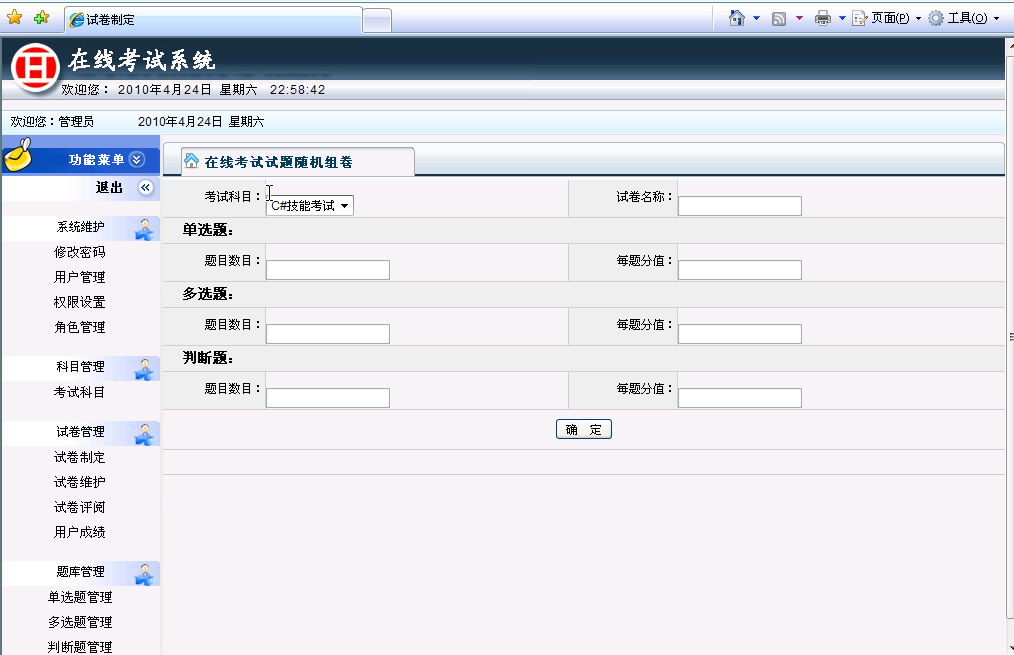Open 试卷制定 in sidebar

coord(80,457)
